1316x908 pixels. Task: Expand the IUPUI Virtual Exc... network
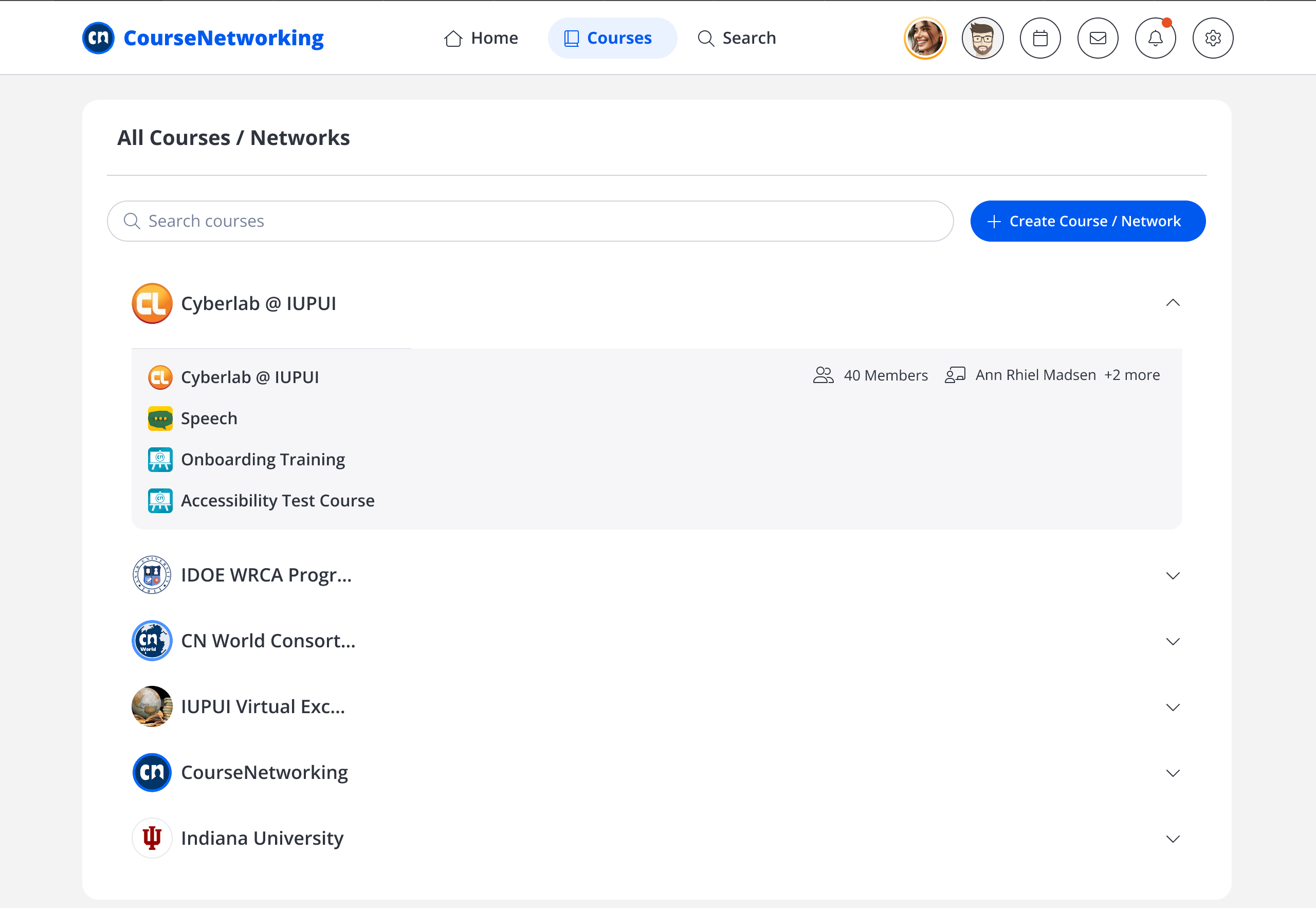pyautogui.click(x=1173, y=707)
